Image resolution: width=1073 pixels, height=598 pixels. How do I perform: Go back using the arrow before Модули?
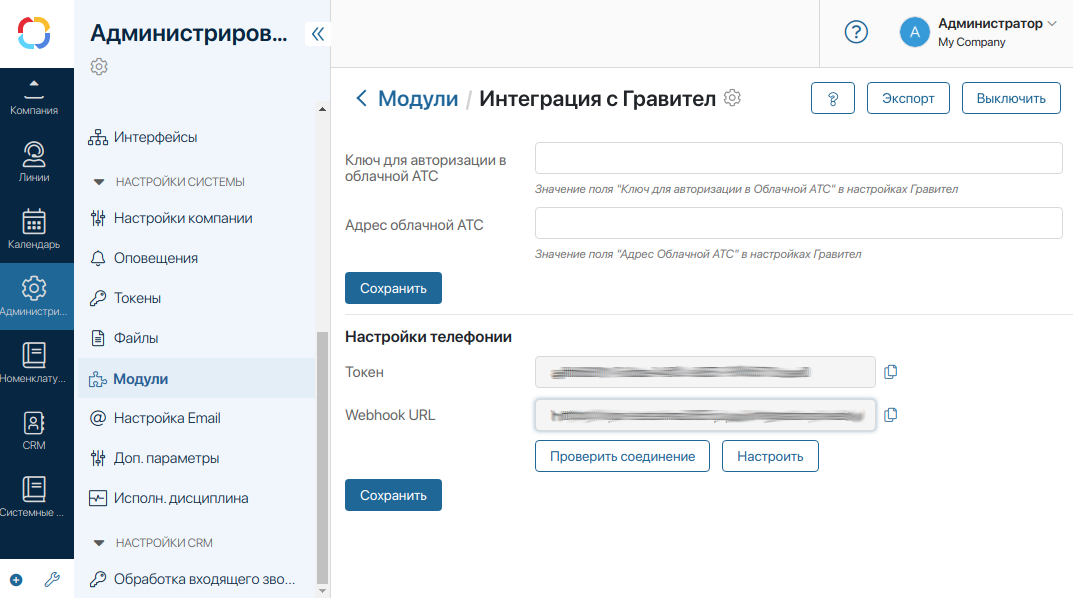pyautogui.click(x=361, y=99)
